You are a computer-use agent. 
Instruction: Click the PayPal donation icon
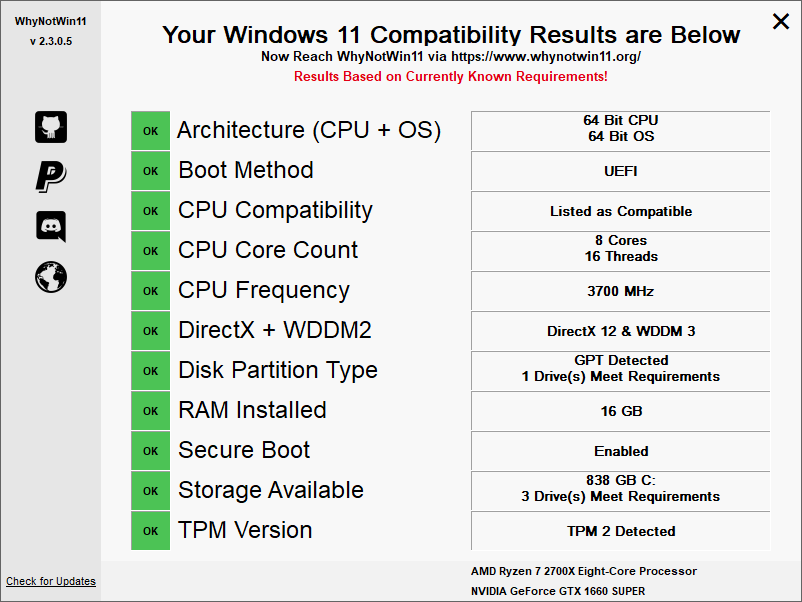point(51,176)
